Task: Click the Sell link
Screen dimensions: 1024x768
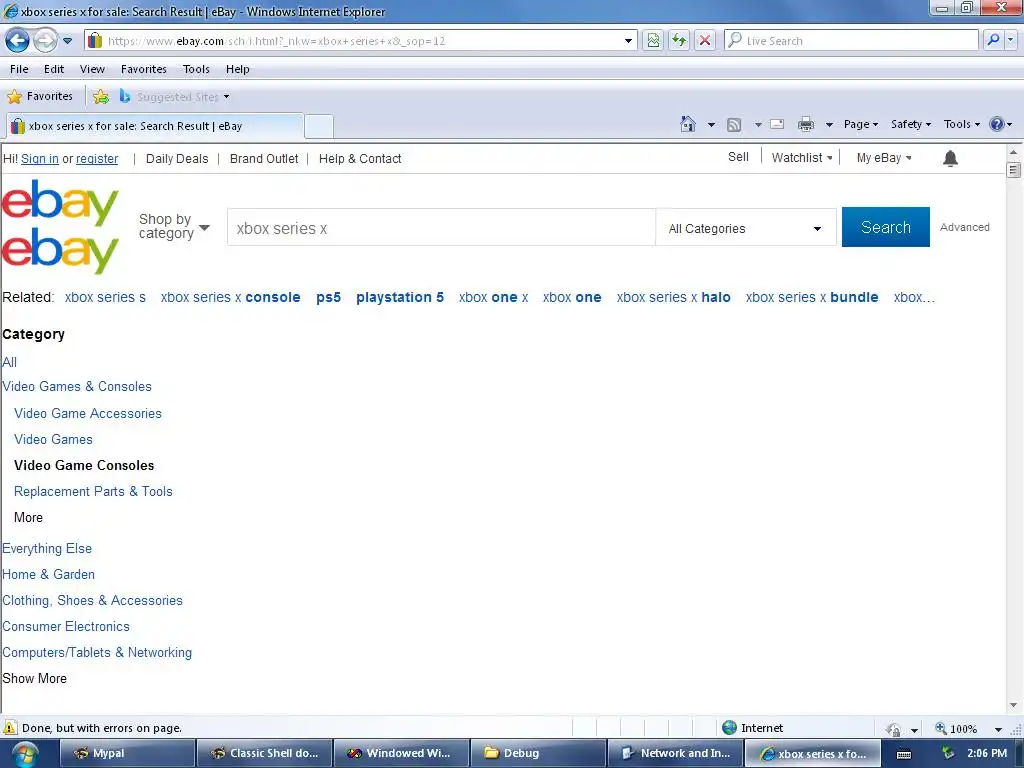Action: 738,157
